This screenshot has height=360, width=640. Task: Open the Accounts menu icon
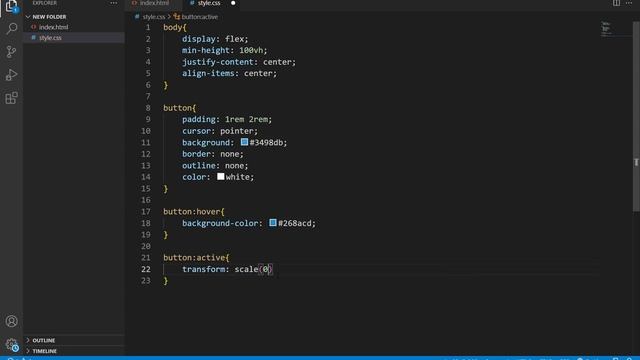coord(11,321)
